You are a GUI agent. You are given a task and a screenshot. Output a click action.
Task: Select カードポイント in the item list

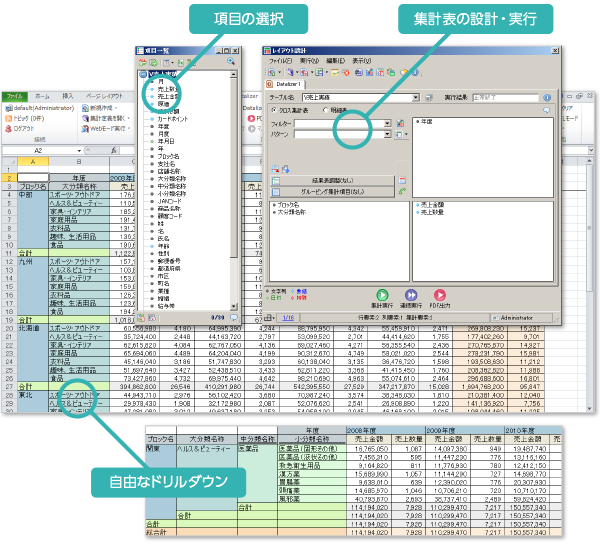pos(171,116)
